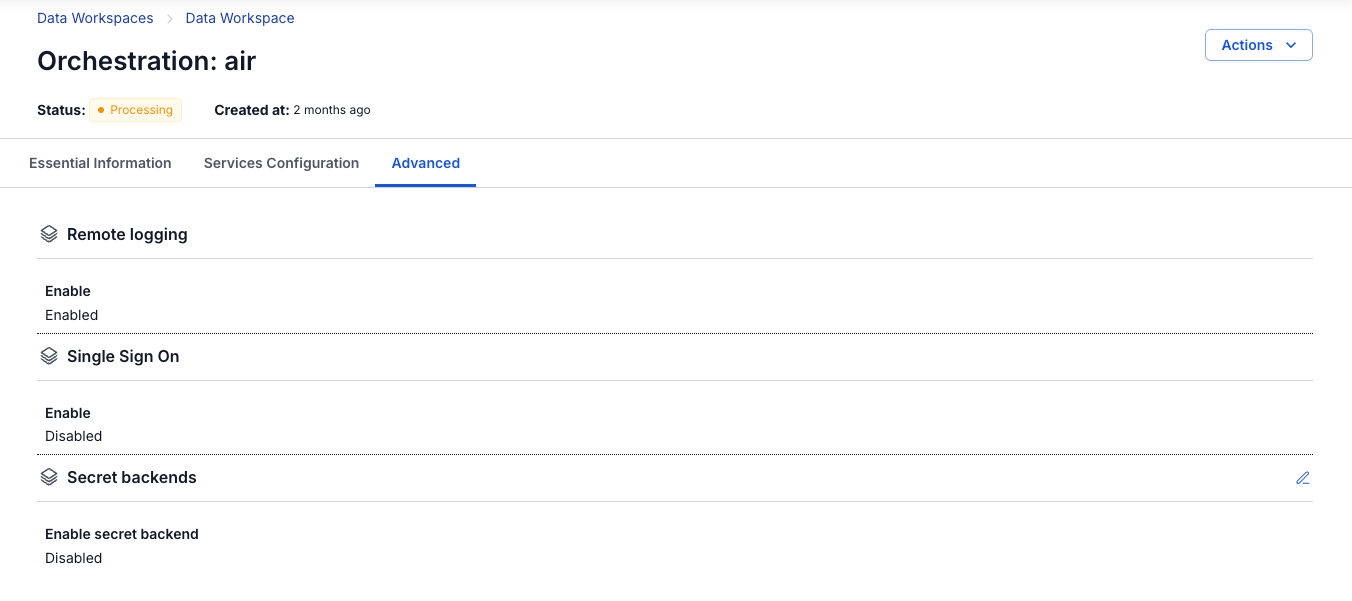This screenshot has width=1352, height=601.
Task: Click the orange Processing status dot
Action: tap(101, 110)
